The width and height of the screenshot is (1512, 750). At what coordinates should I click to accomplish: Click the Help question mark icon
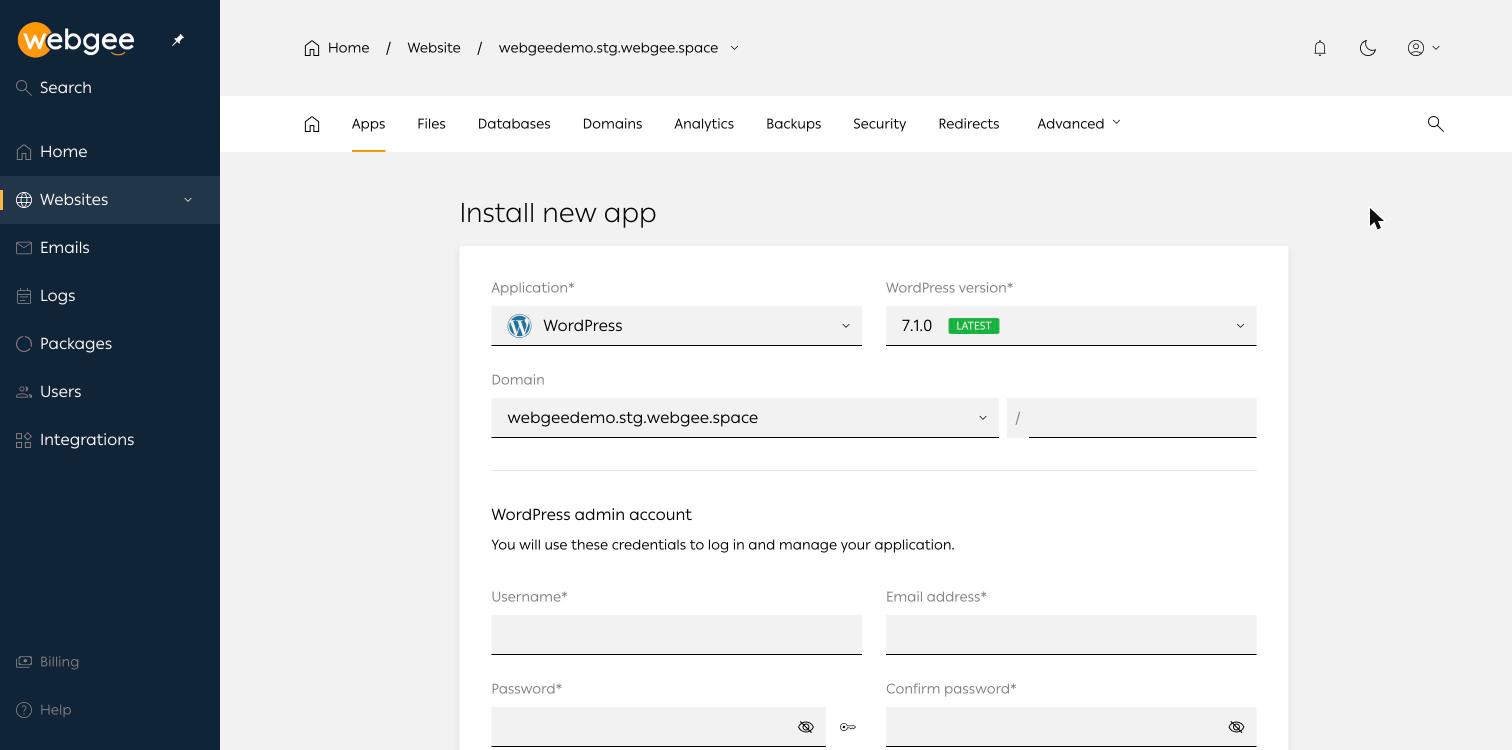point(24,710)
